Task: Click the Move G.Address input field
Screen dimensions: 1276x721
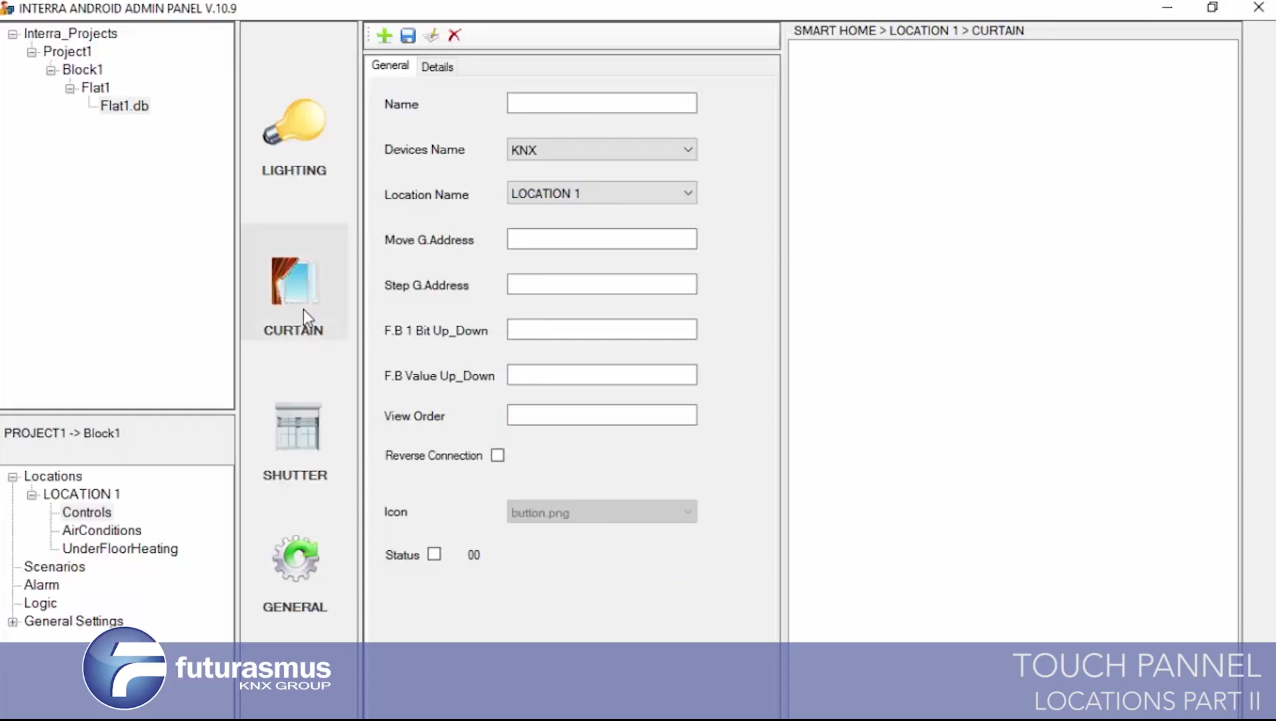Action: 601,239
